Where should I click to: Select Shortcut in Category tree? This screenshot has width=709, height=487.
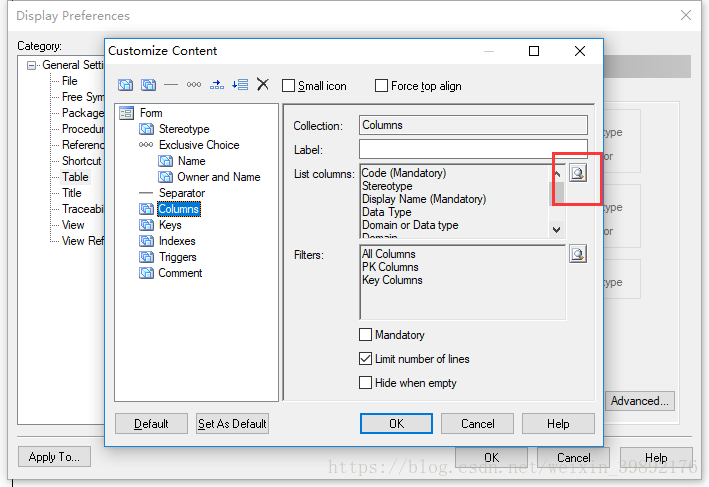click(82, 161)
